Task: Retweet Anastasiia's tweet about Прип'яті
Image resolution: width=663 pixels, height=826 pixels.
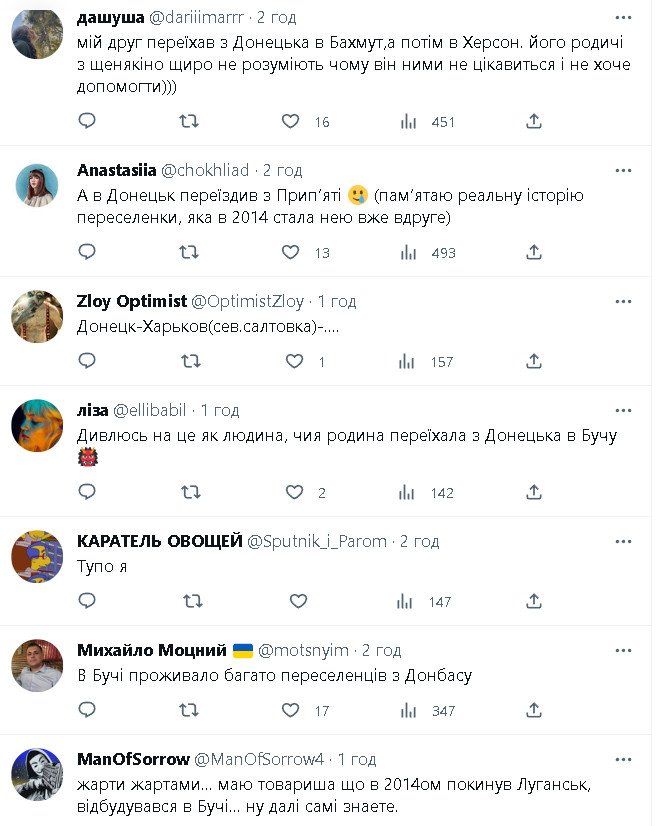Action: pyautogui.click(x=188, y=253)
